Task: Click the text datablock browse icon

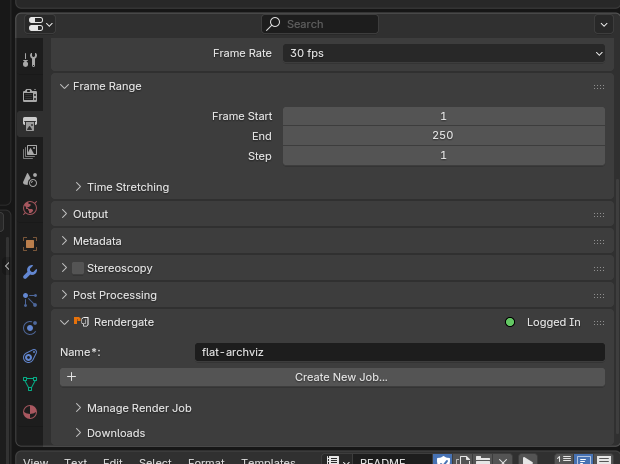Action: 337,460
